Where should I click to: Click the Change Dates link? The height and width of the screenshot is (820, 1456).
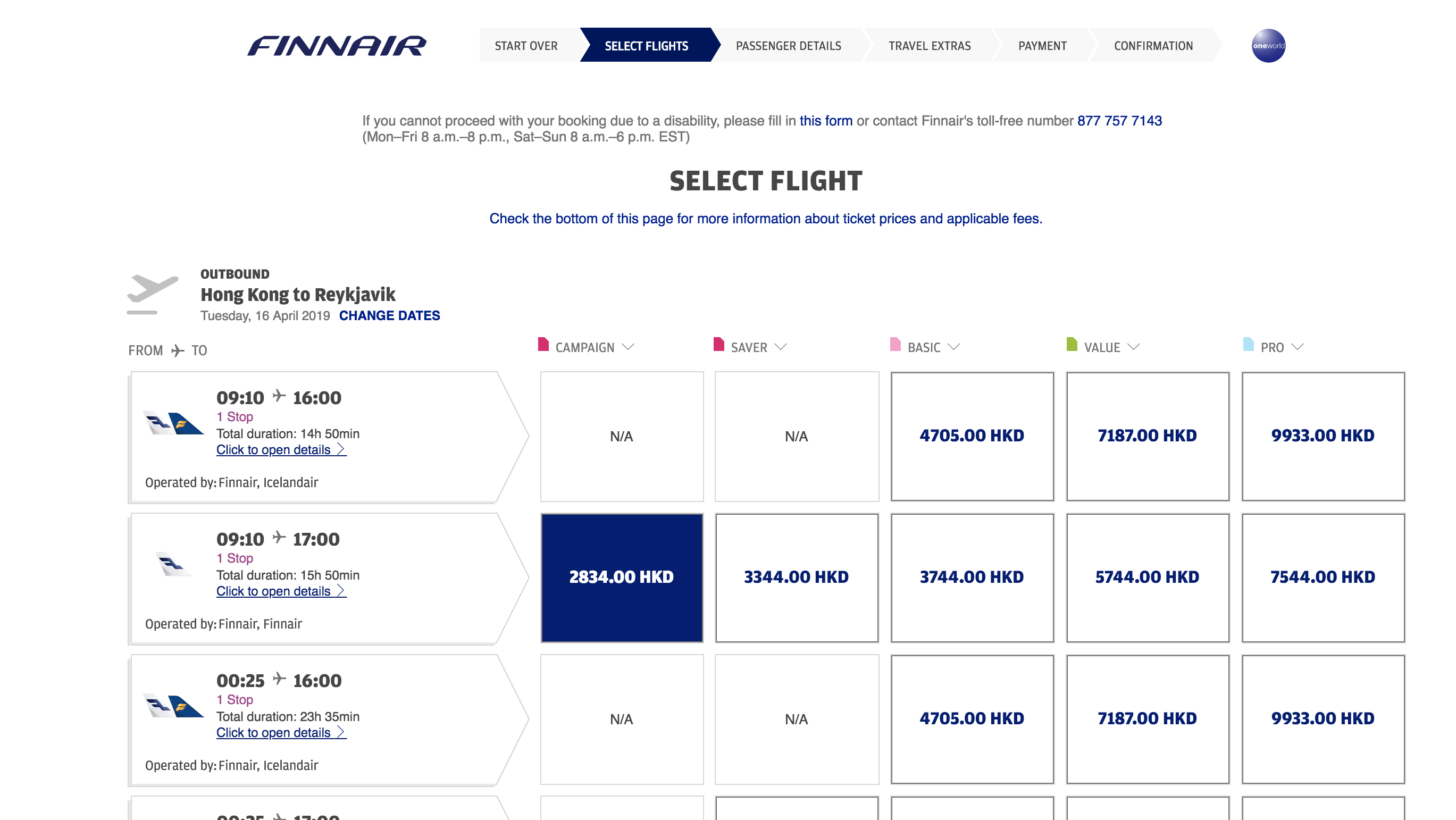(389, 315)
